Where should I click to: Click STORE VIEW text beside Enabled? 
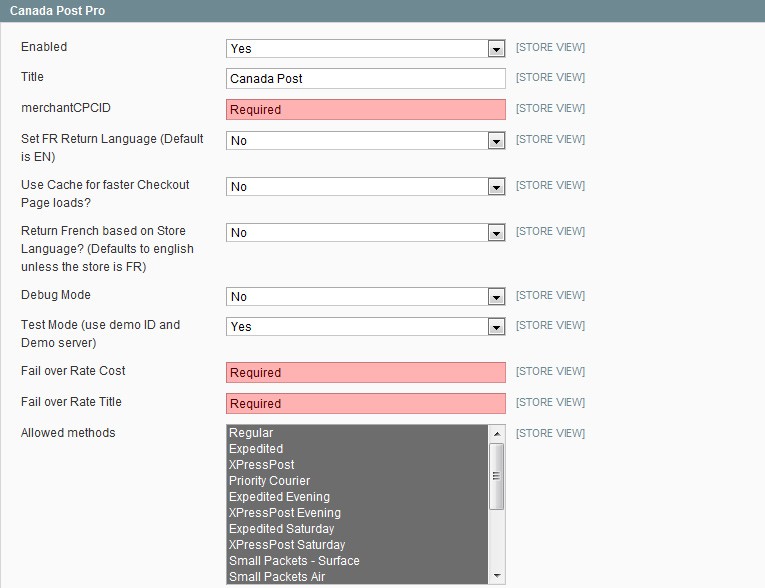point(550,47)
